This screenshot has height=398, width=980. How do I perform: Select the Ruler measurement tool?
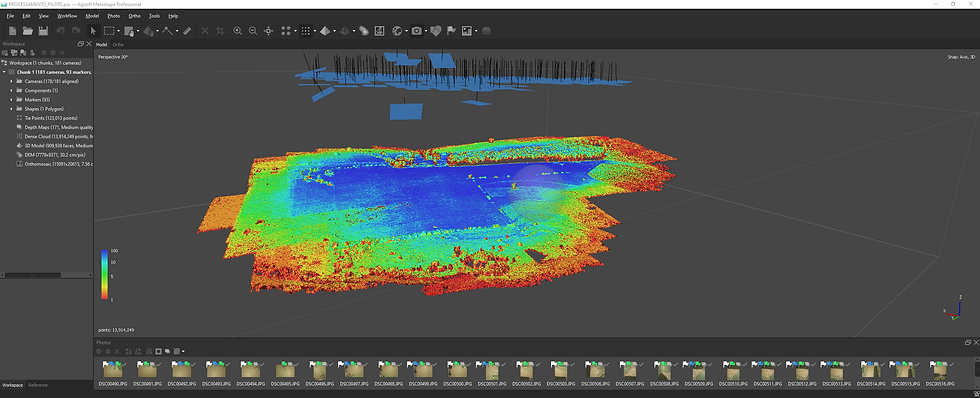[x=187, y=31]
